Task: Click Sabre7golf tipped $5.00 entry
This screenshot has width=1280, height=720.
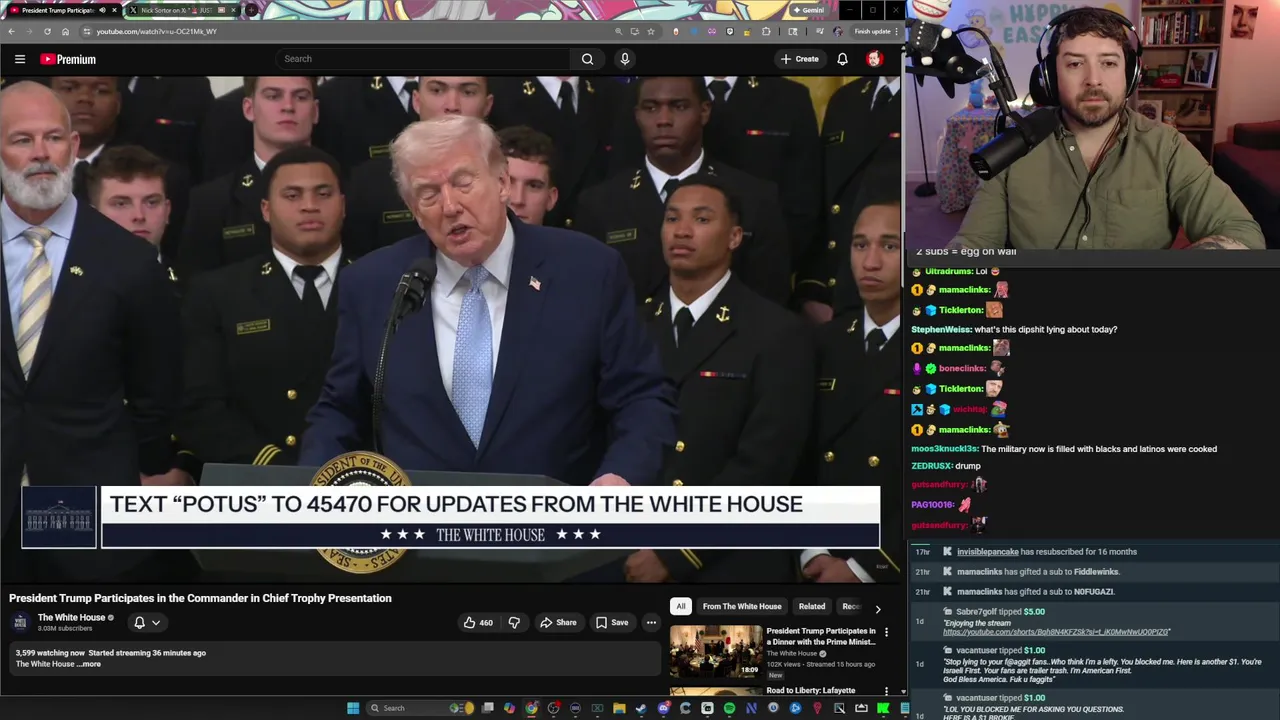Action: click(x=1000, y=612)
